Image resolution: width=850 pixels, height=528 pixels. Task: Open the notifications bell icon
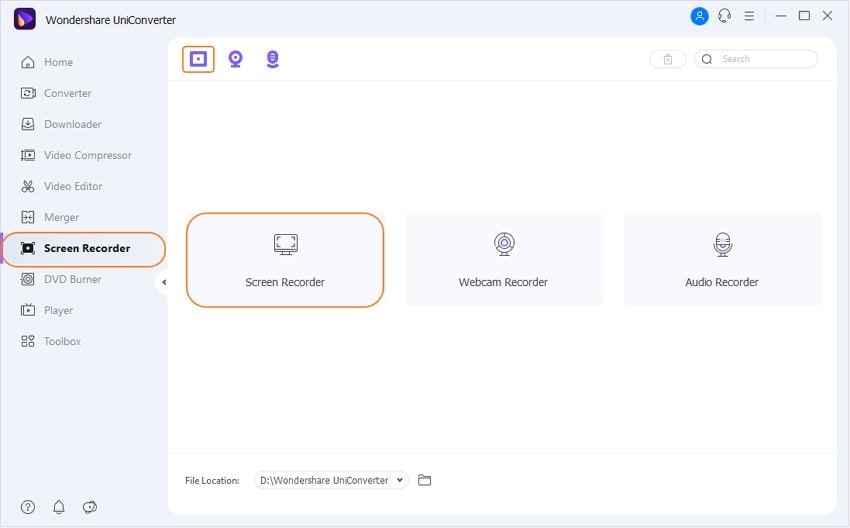pos(59,507)
